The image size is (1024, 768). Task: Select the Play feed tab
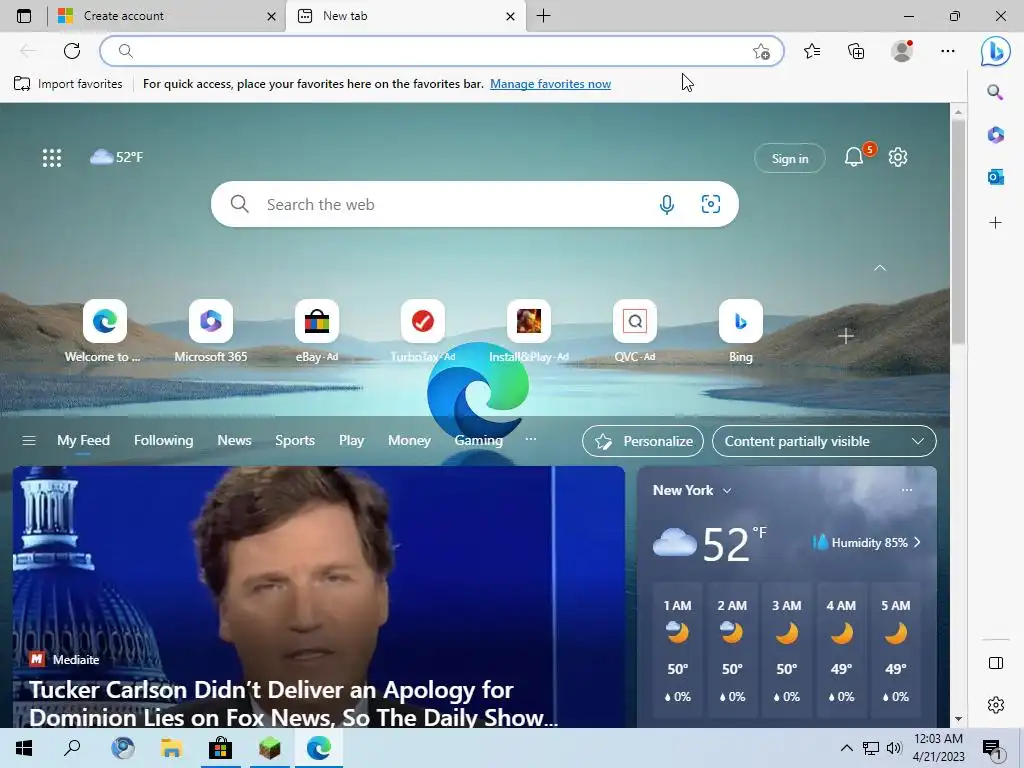351,441
